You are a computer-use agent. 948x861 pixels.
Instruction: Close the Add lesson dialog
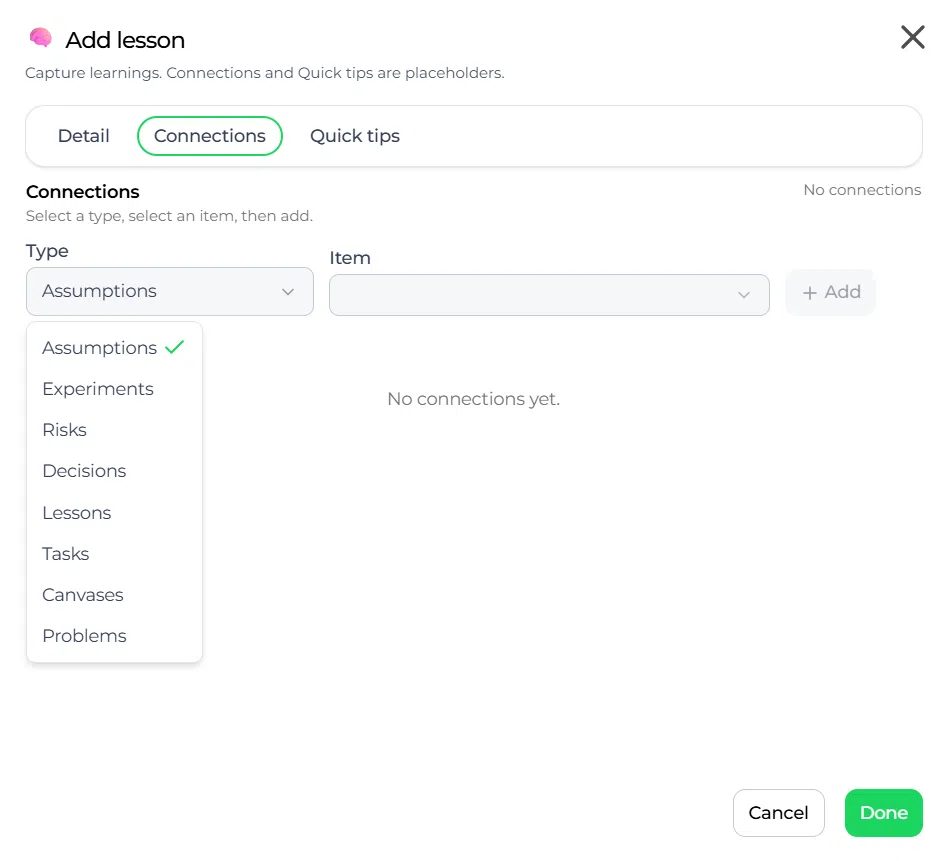point(912,37)
